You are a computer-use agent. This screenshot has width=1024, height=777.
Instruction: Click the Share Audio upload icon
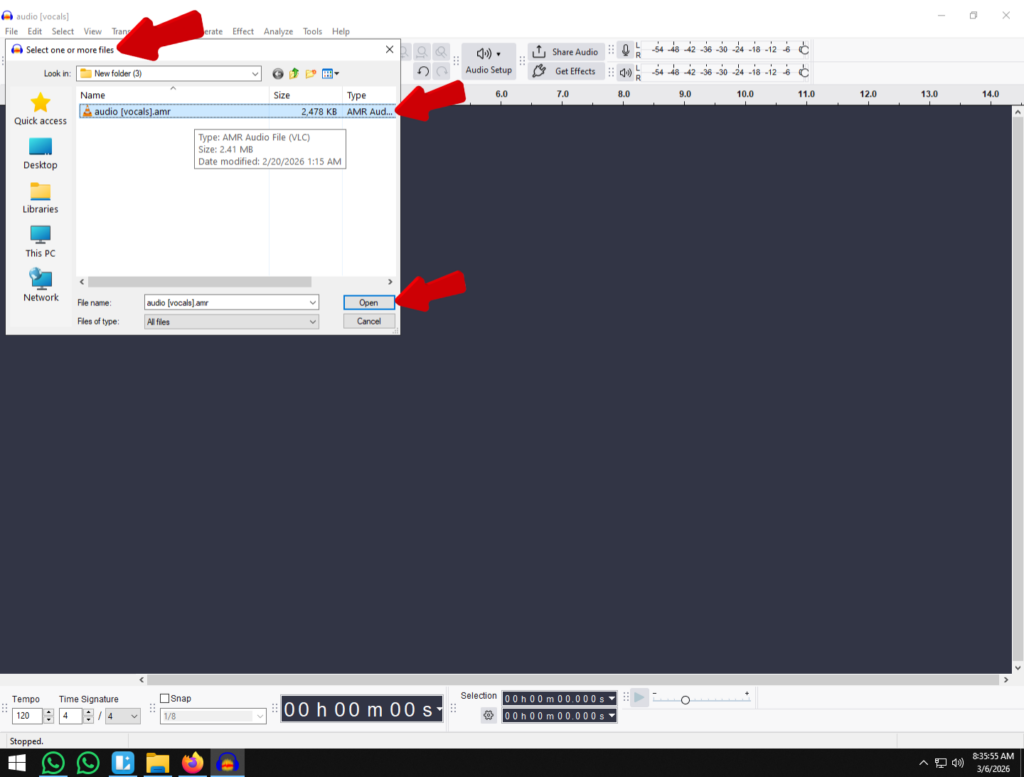coord(539,52)
